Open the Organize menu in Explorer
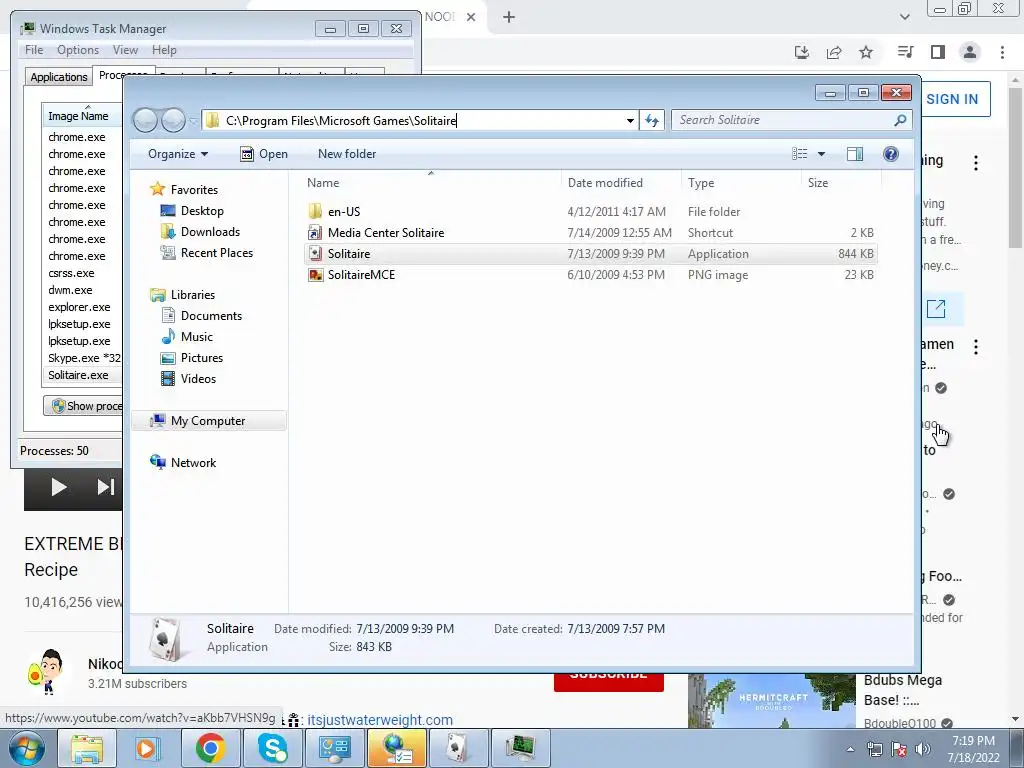1024x768 pixels. coord(178,154)
